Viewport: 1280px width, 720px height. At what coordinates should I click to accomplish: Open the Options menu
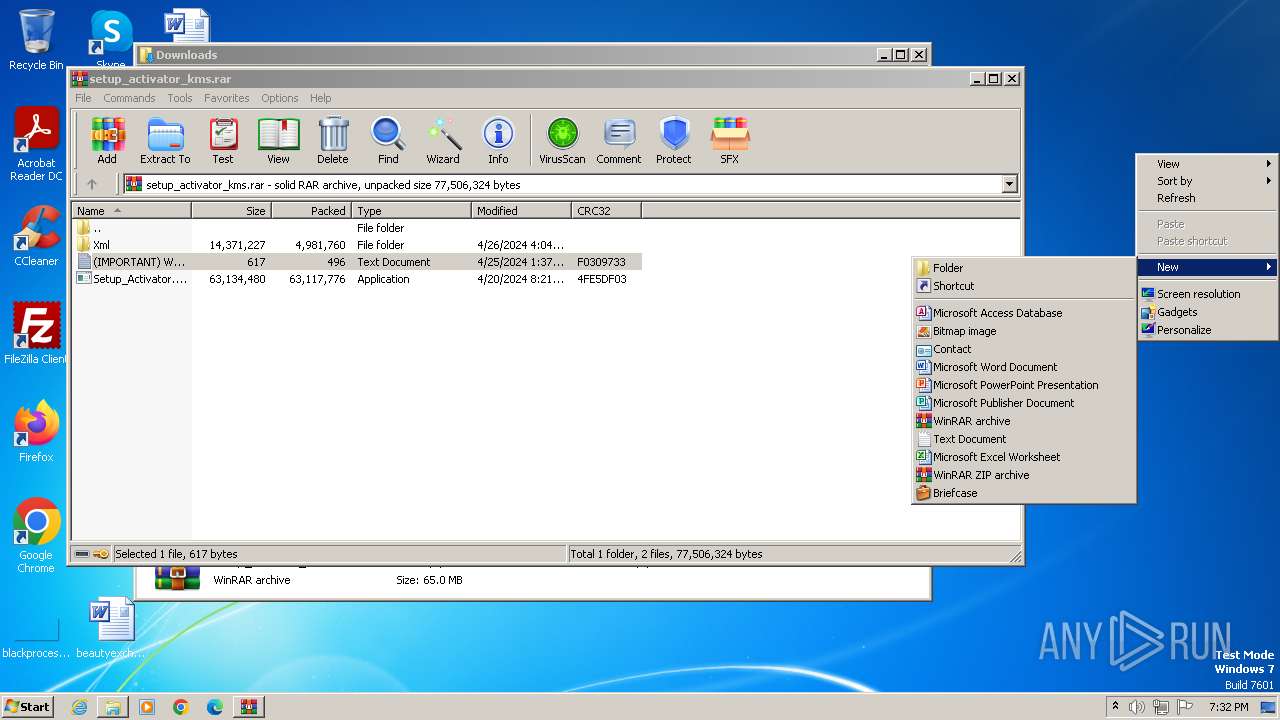[x=280, y=98]
